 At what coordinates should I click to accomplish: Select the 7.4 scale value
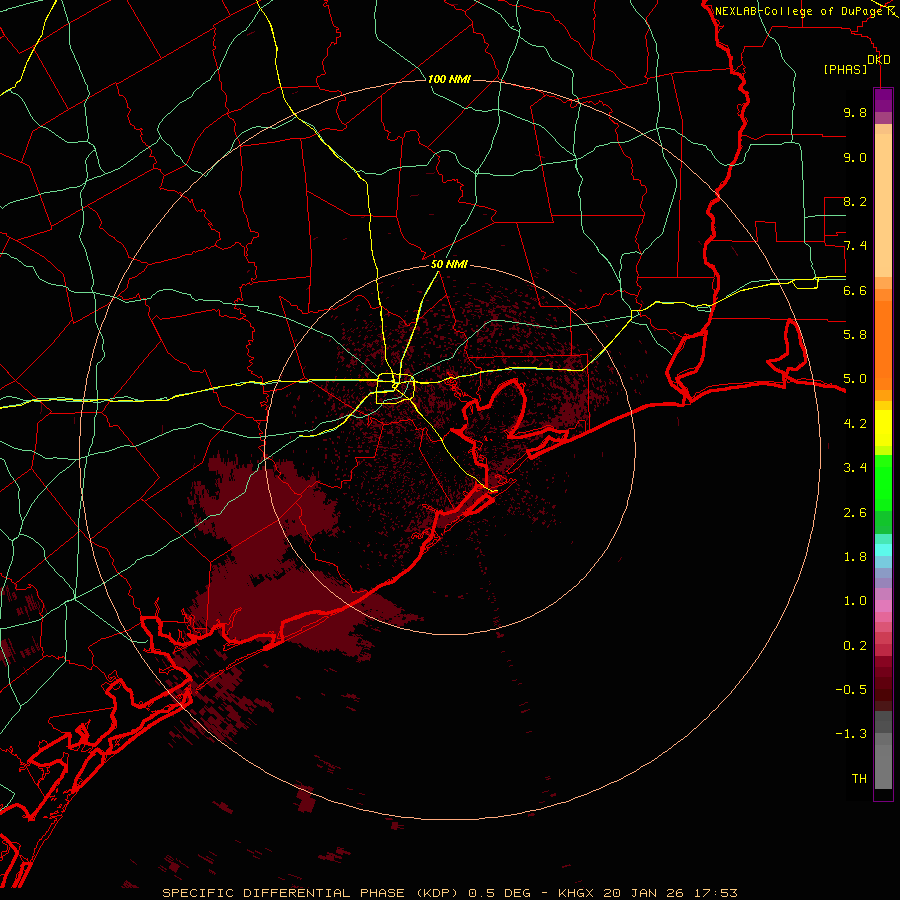[855, 246]
